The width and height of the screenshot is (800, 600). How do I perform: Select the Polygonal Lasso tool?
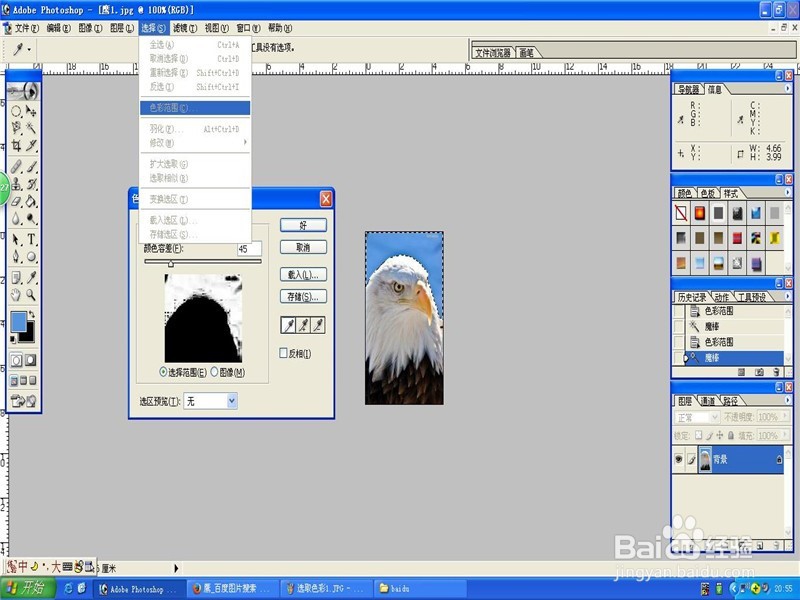16,128
